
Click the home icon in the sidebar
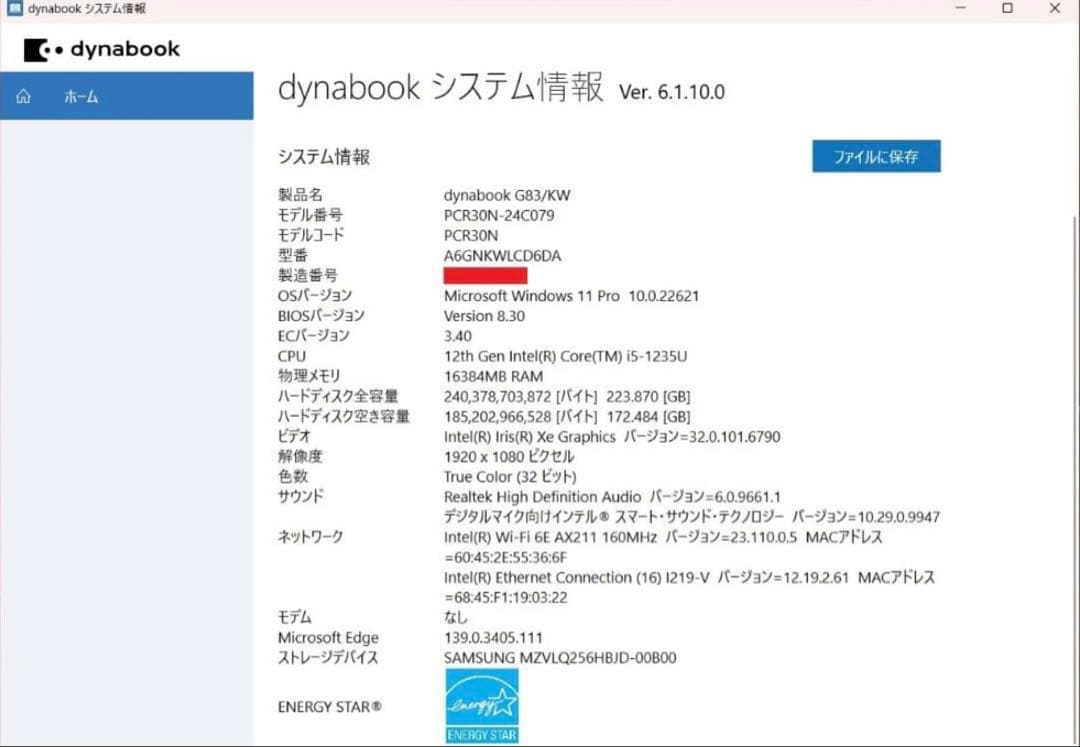coord(22,96)
